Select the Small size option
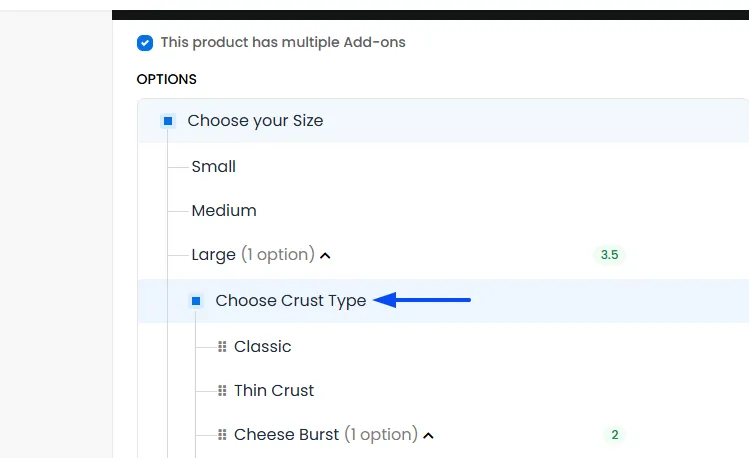The image size is (749, 458). (214, 167)
